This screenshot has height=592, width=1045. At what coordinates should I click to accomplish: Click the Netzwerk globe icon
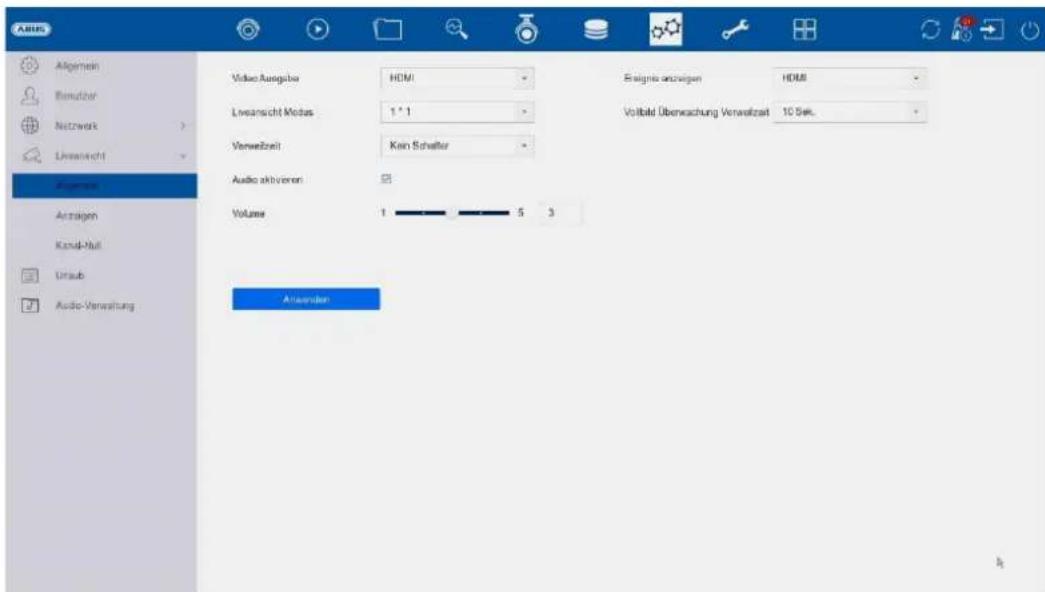point(29,125)
